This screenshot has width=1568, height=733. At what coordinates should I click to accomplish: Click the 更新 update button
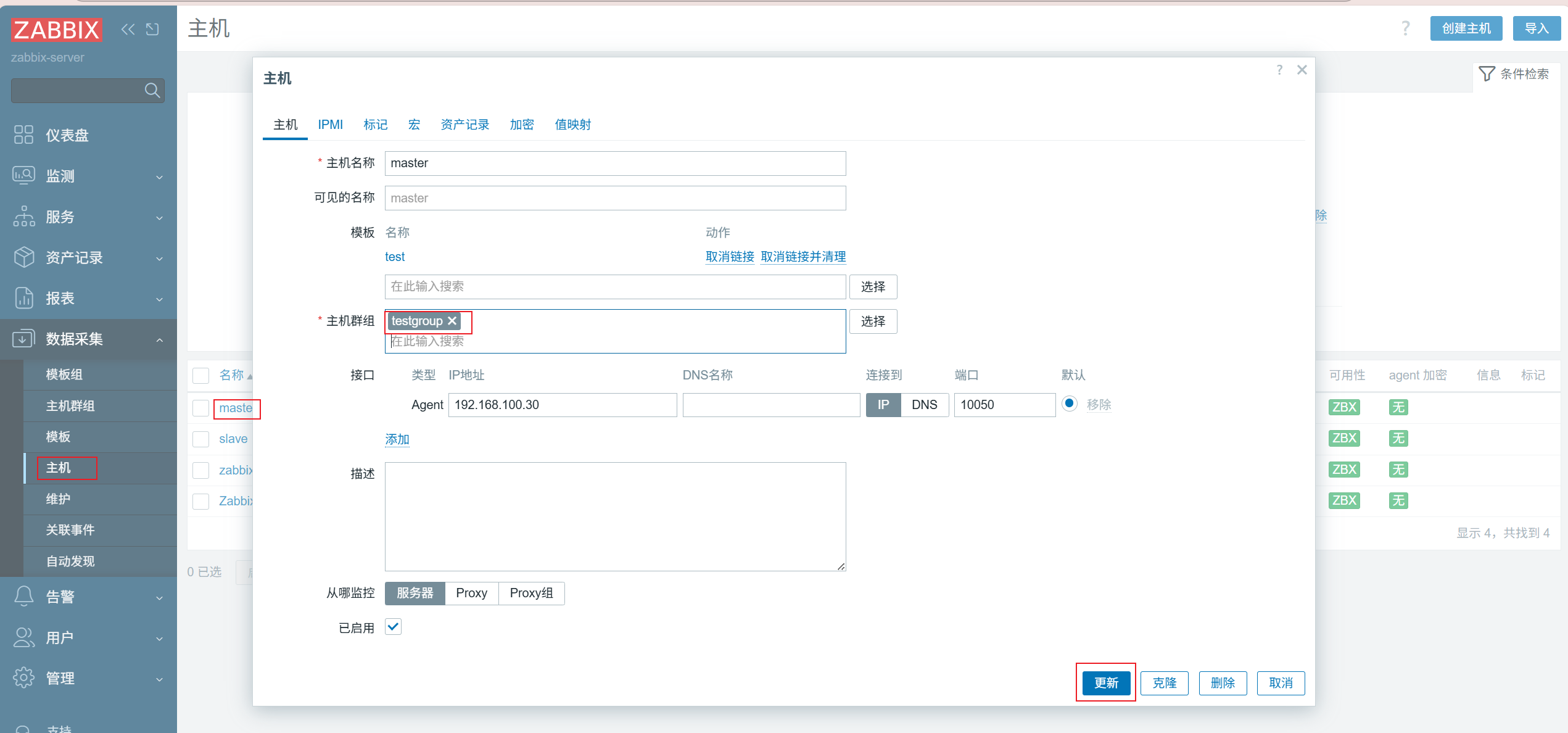click(1105, 682)
